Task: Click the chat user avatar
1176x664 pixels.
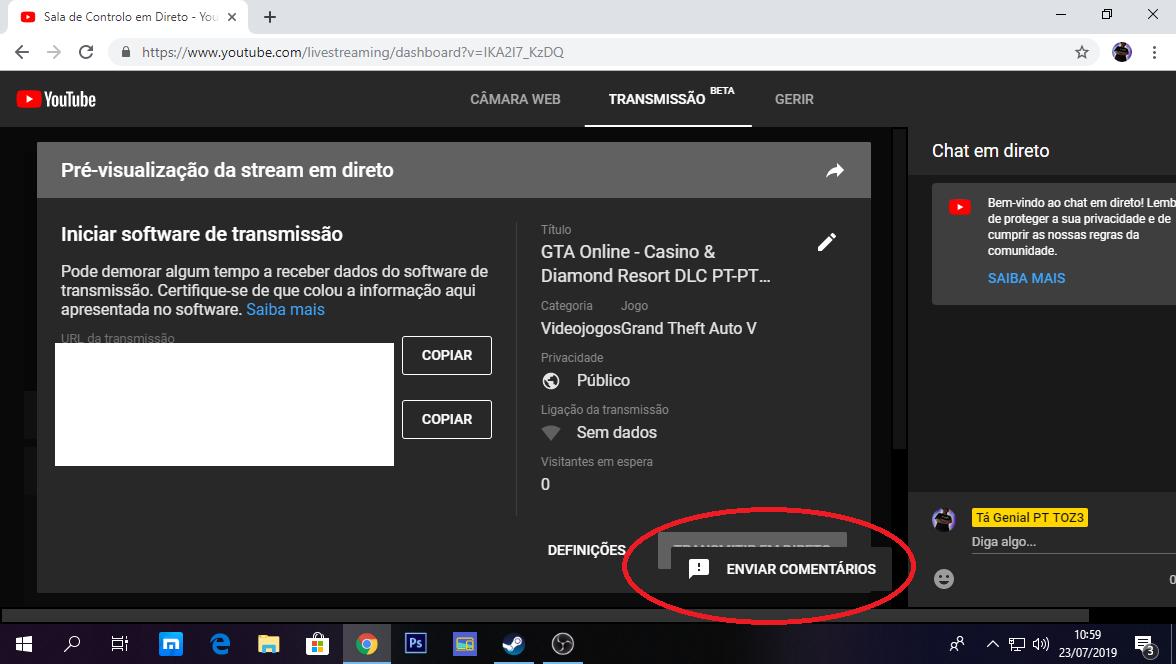Action: (x=944, y=519)
